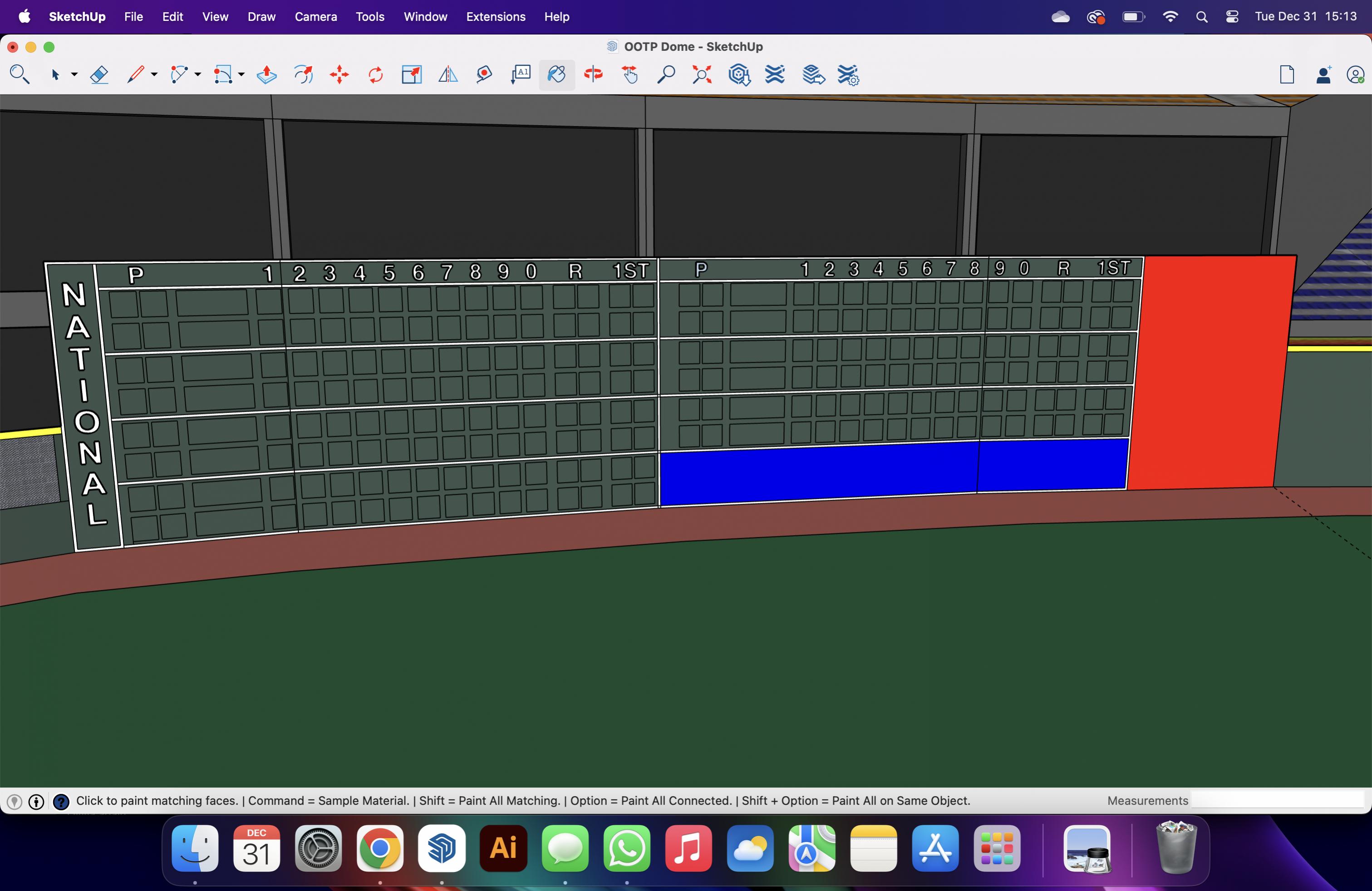The width and height of the screenshot is (1372, 891).
Task: Open 3D Warehouse from toolbar
Action: pyautogui.click(x=739, y=75)
